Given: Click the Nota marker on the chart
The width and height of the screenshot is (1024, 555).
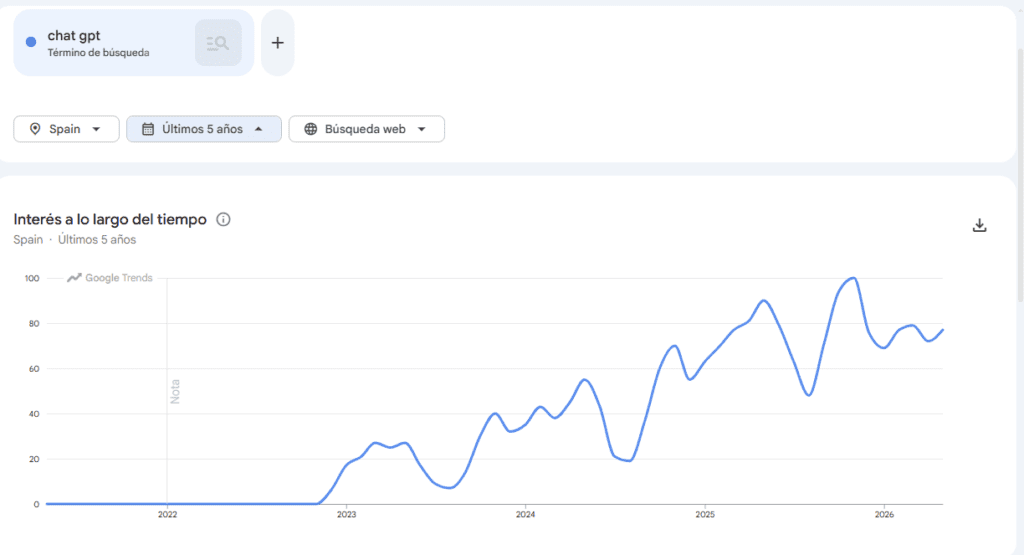Looking at the screenshot, I should click(x=175, y=391).
